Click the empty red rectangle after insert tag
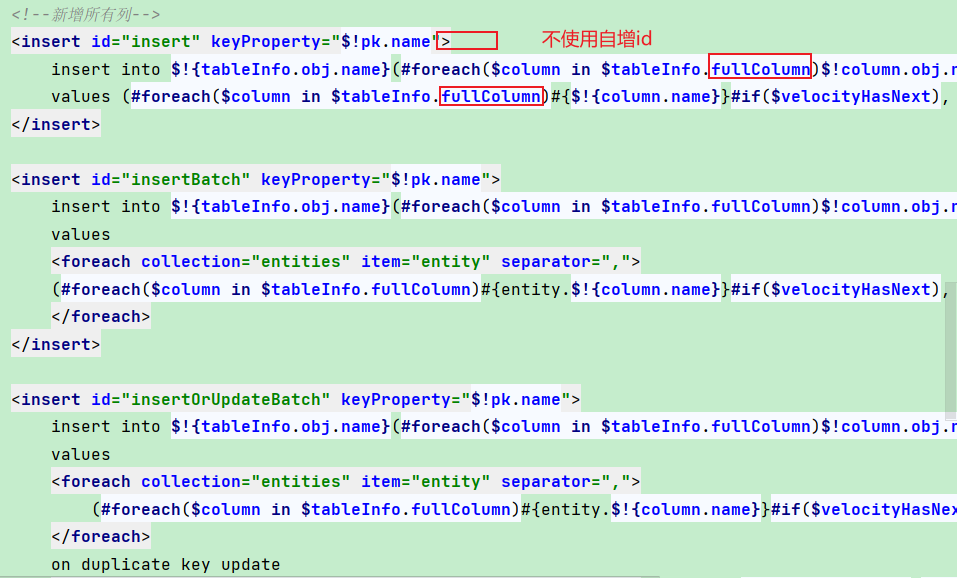This screenshot has width=957, height=578. click(x=474, y=41)
